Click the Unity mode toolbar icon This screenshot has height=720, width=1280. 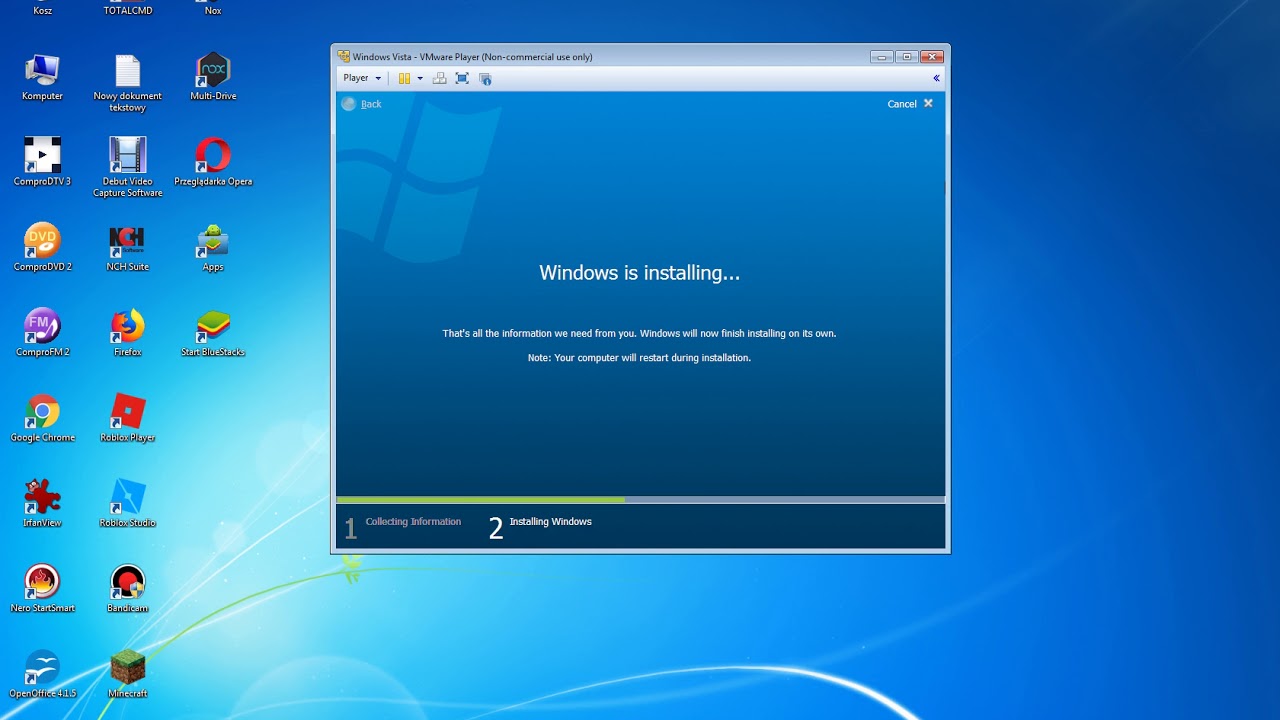click(486, 78)
